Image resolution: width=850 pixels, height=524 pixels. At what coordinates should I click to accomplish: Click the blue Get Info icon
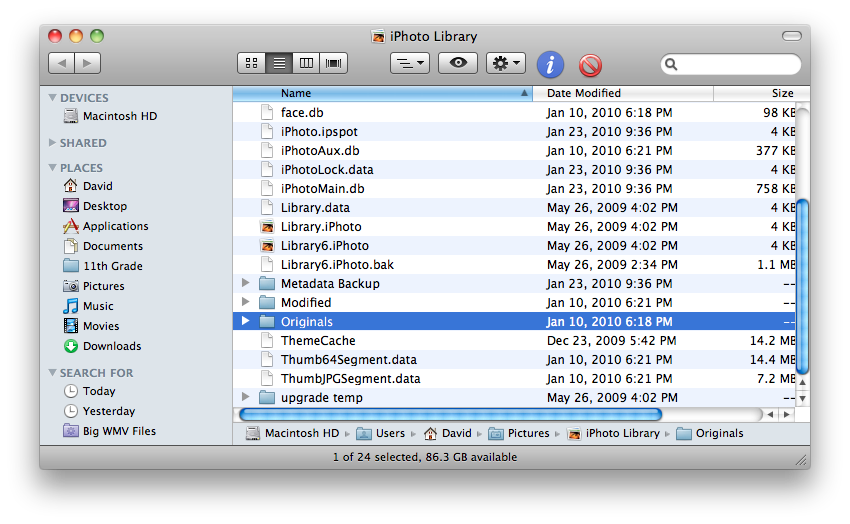pyautogui.click(x=550, y=65)
